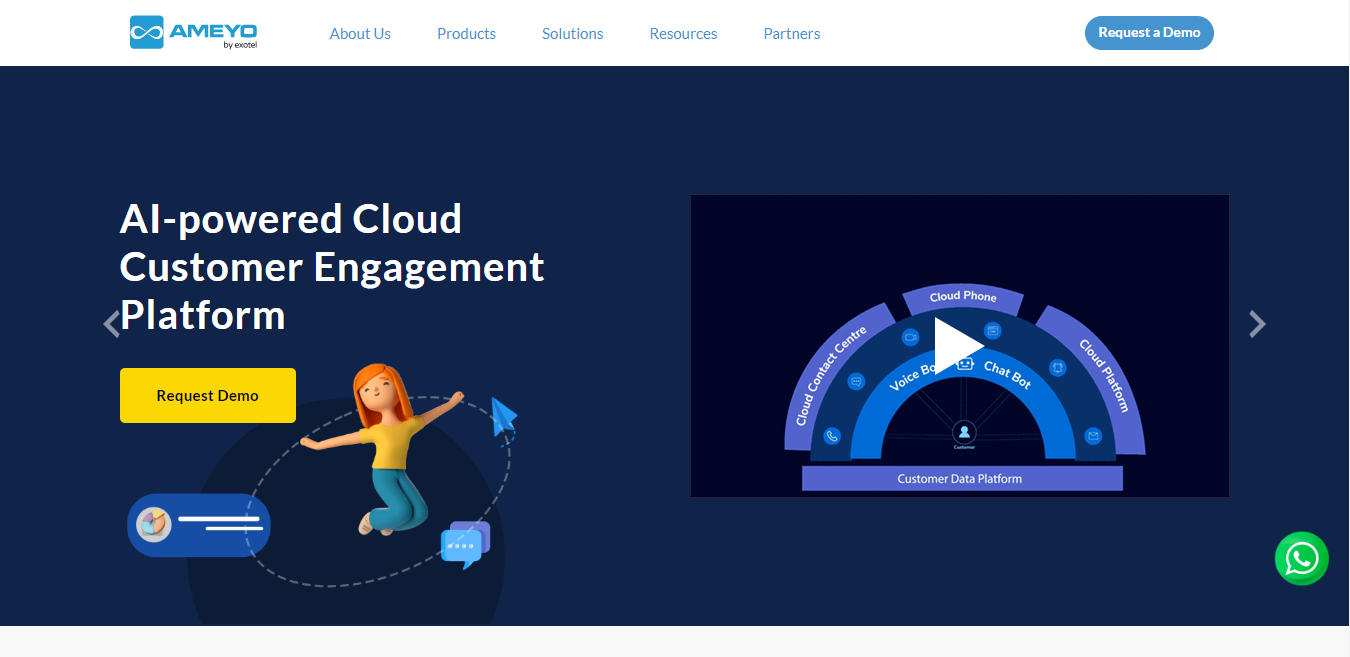Click the "Cloud Contact Centre" arc label

830,376
